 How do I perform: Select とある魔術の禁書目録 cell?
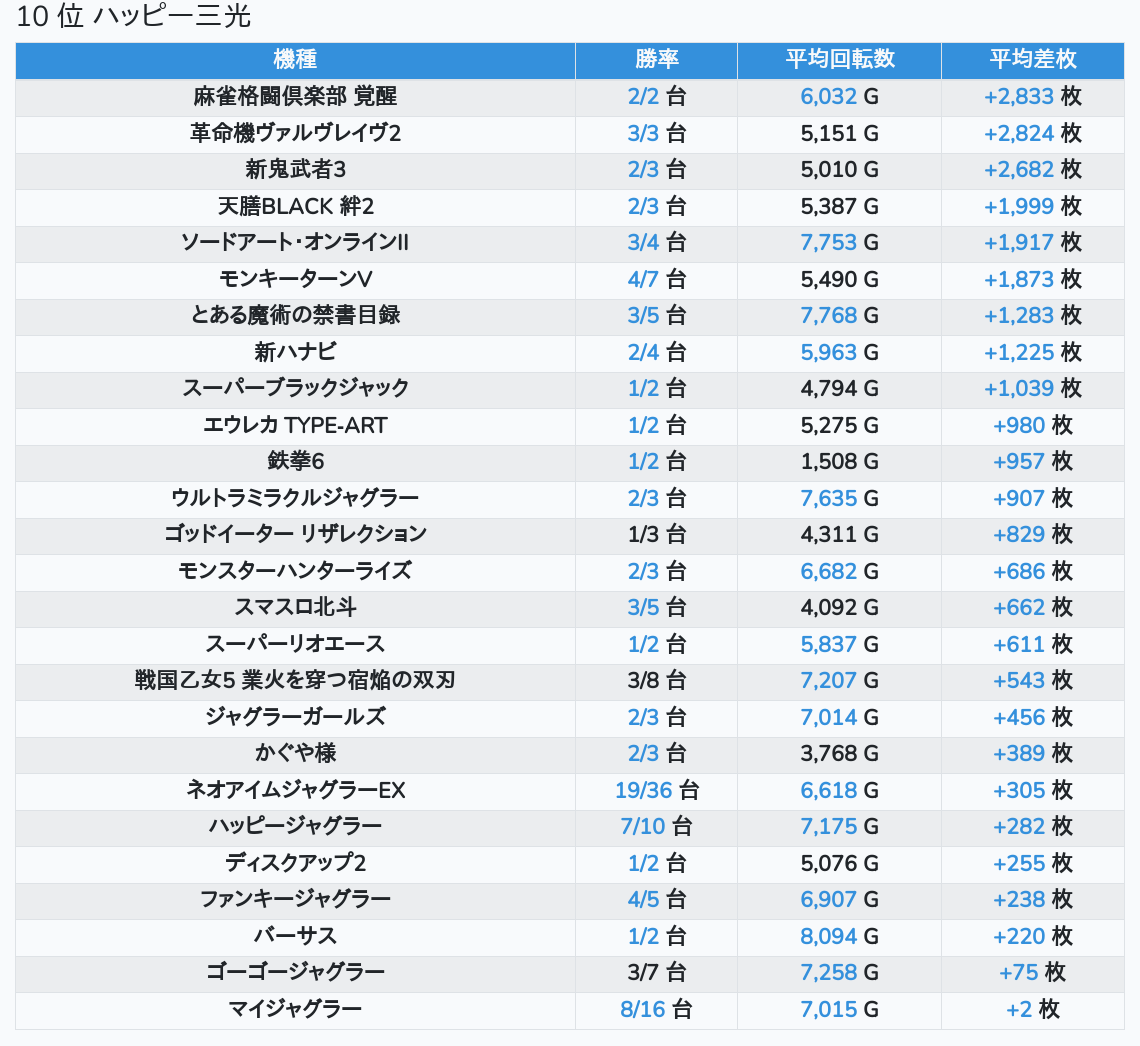(x=295, y=315)
